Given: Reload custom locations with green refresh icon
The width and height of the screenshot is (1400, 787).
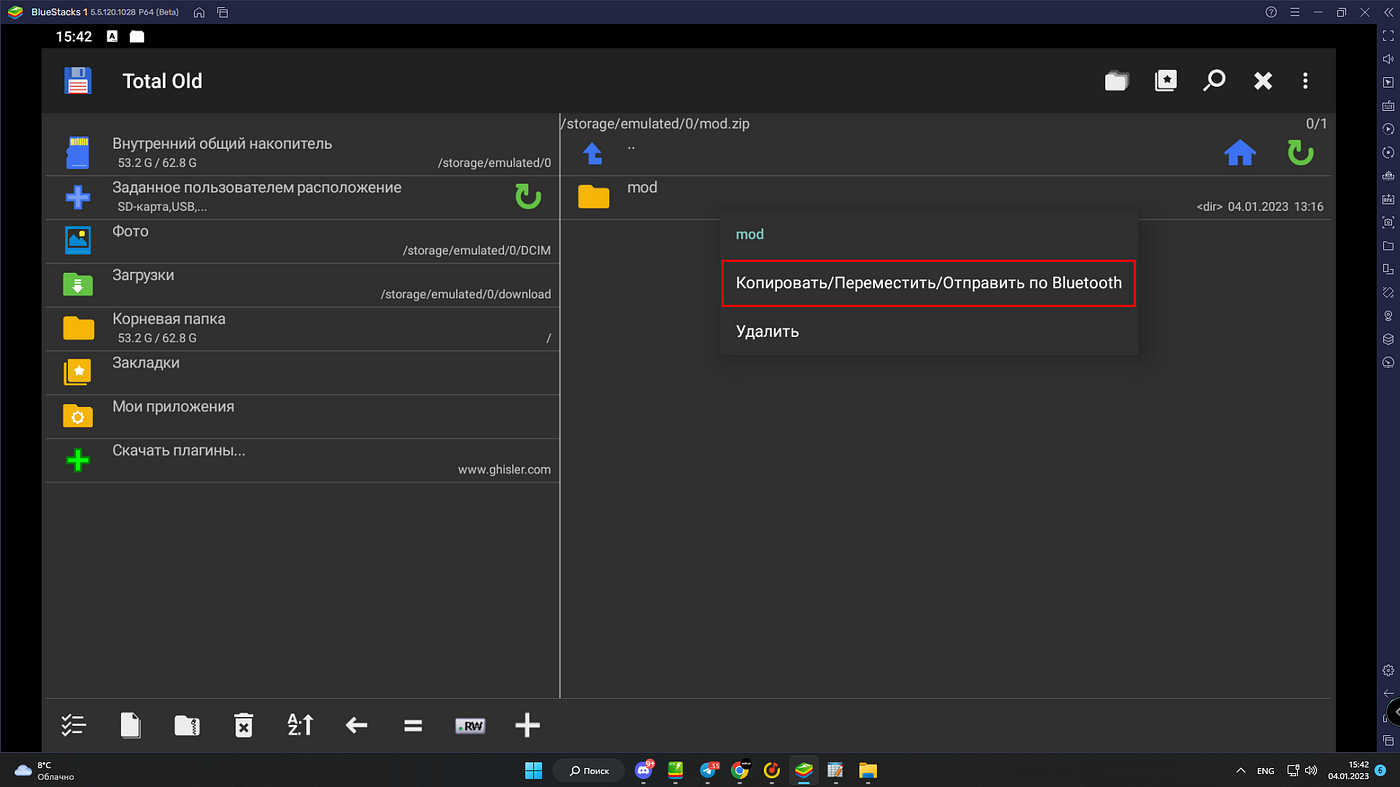Looking at the screenshot, I should tap(528, 197).
